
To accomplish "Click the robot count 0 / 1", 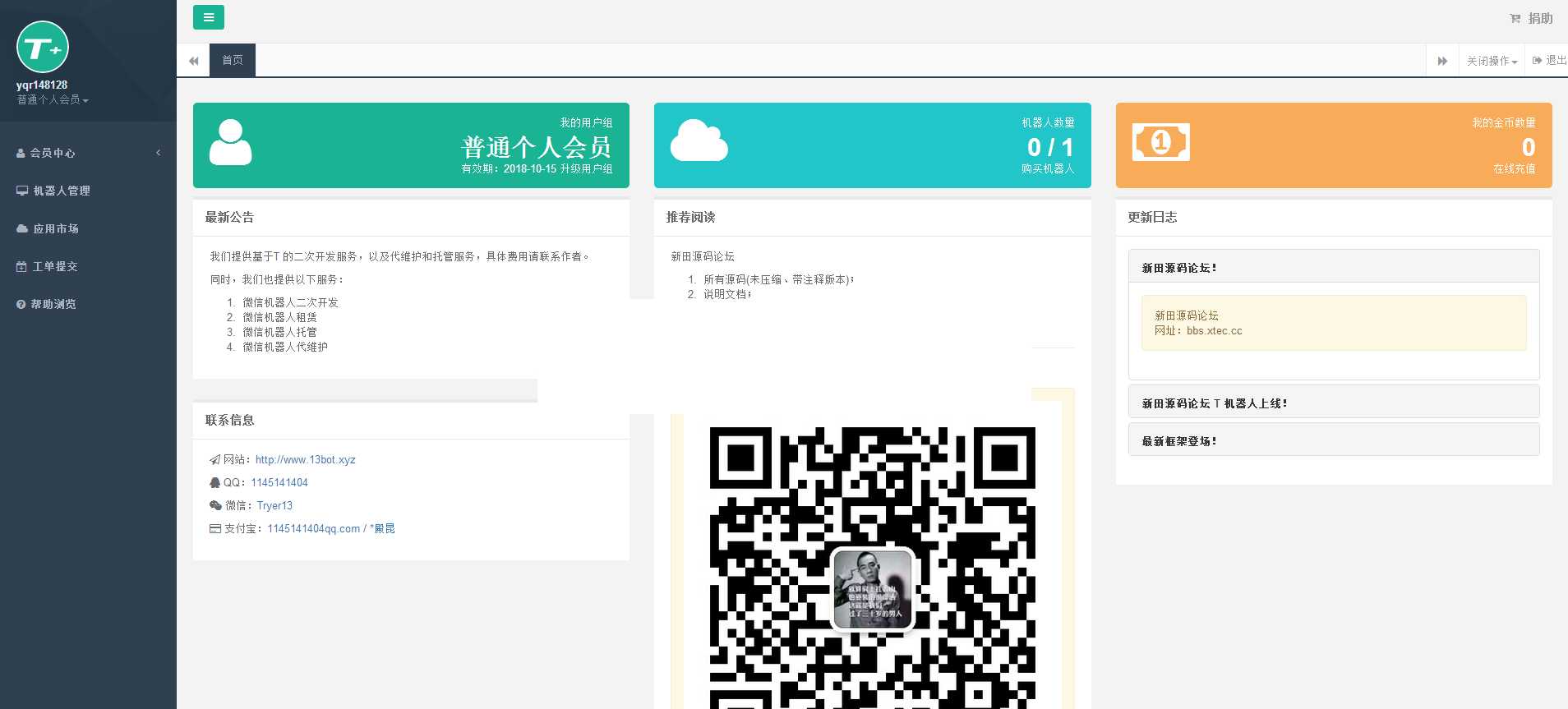I will [x=1050, y=147].
